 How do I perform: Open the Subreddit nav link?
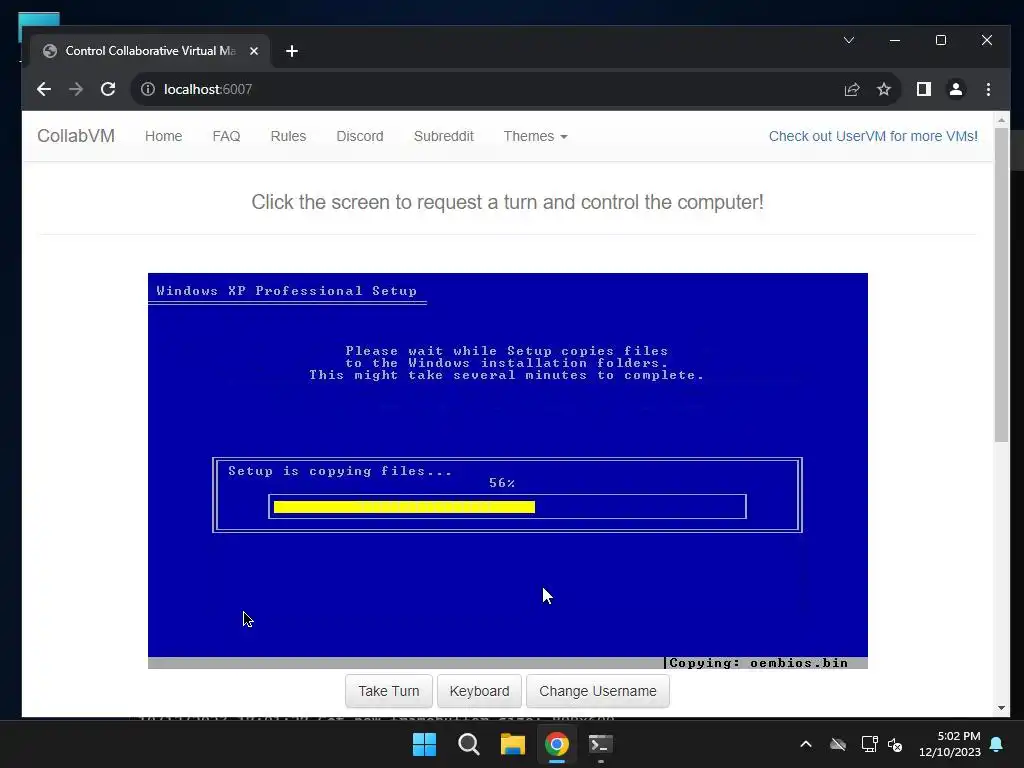(x=443, y=136)
